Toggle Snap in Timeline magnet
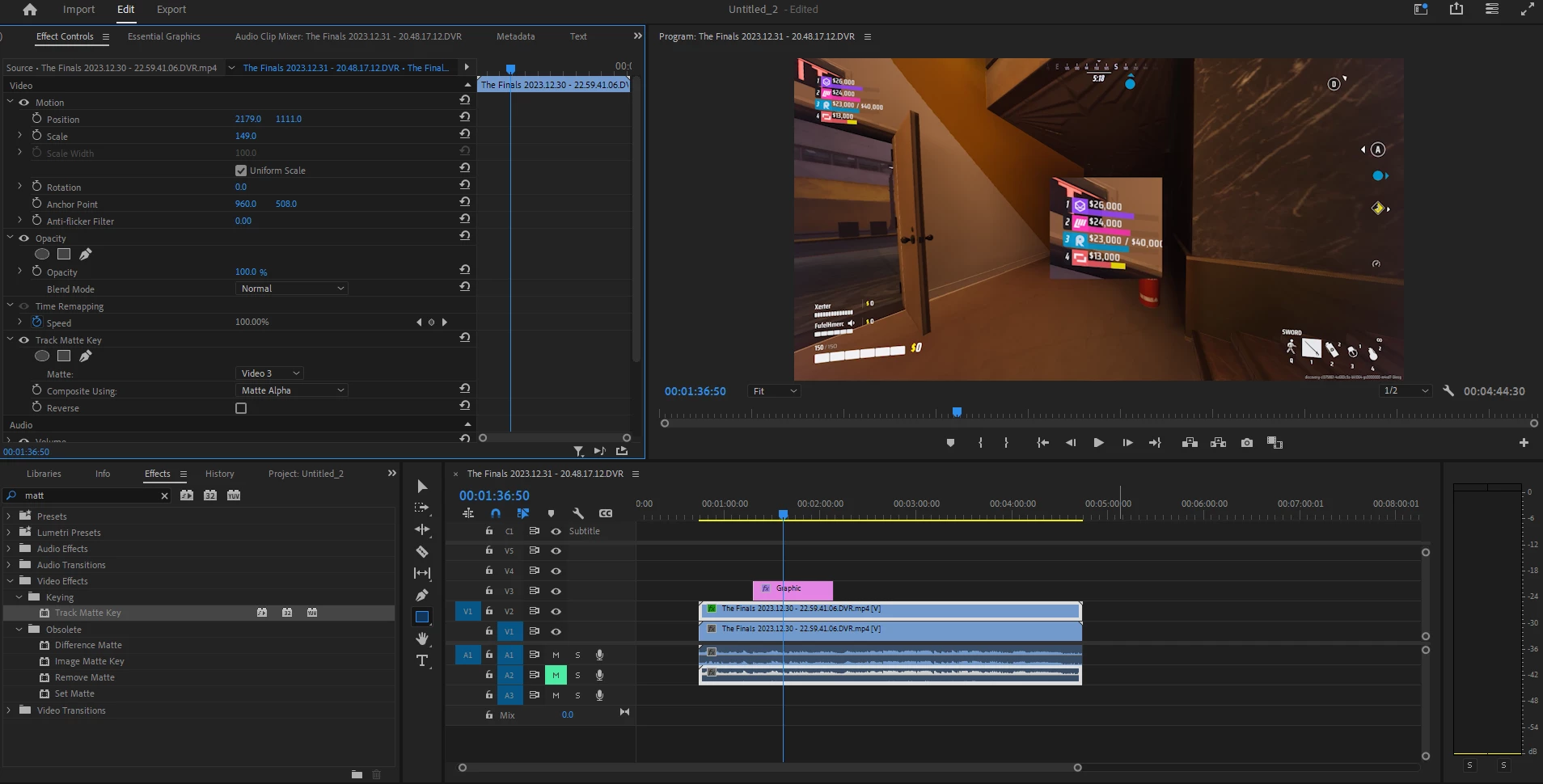The image size is (1543, 784). point(496,513)
